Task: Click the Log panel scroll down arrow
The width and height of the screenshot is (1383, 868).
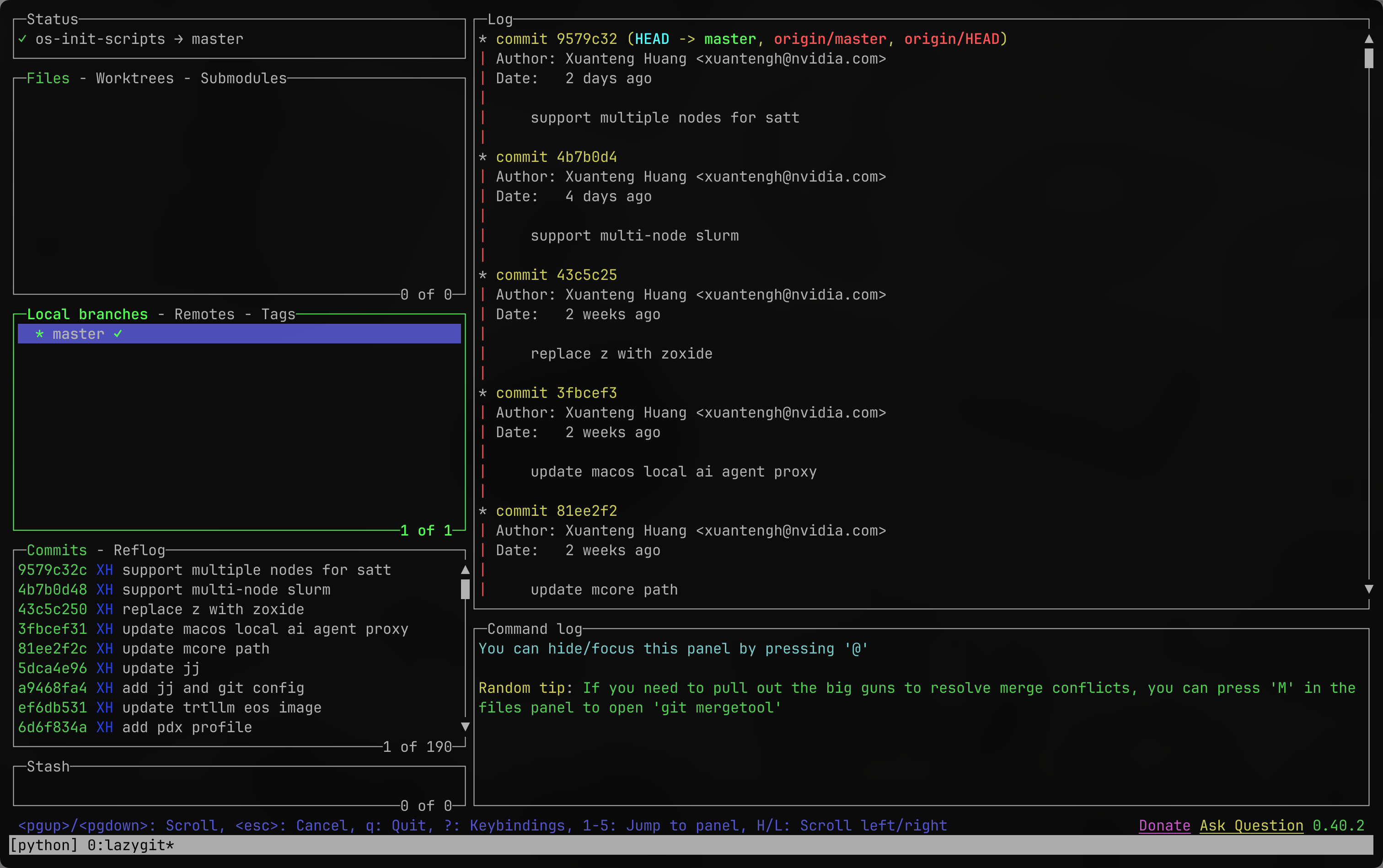Action: click(1369, 589)
